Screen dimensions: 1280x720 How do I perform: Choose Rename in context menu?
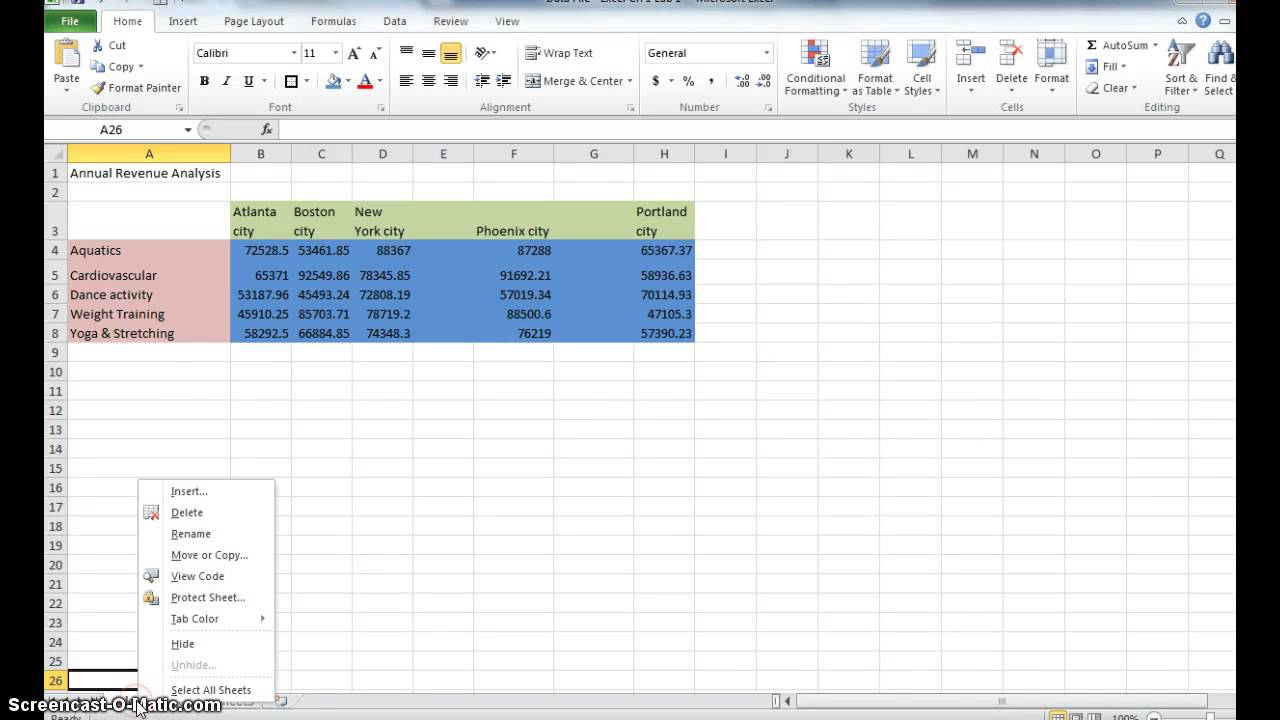click(206, 534)
